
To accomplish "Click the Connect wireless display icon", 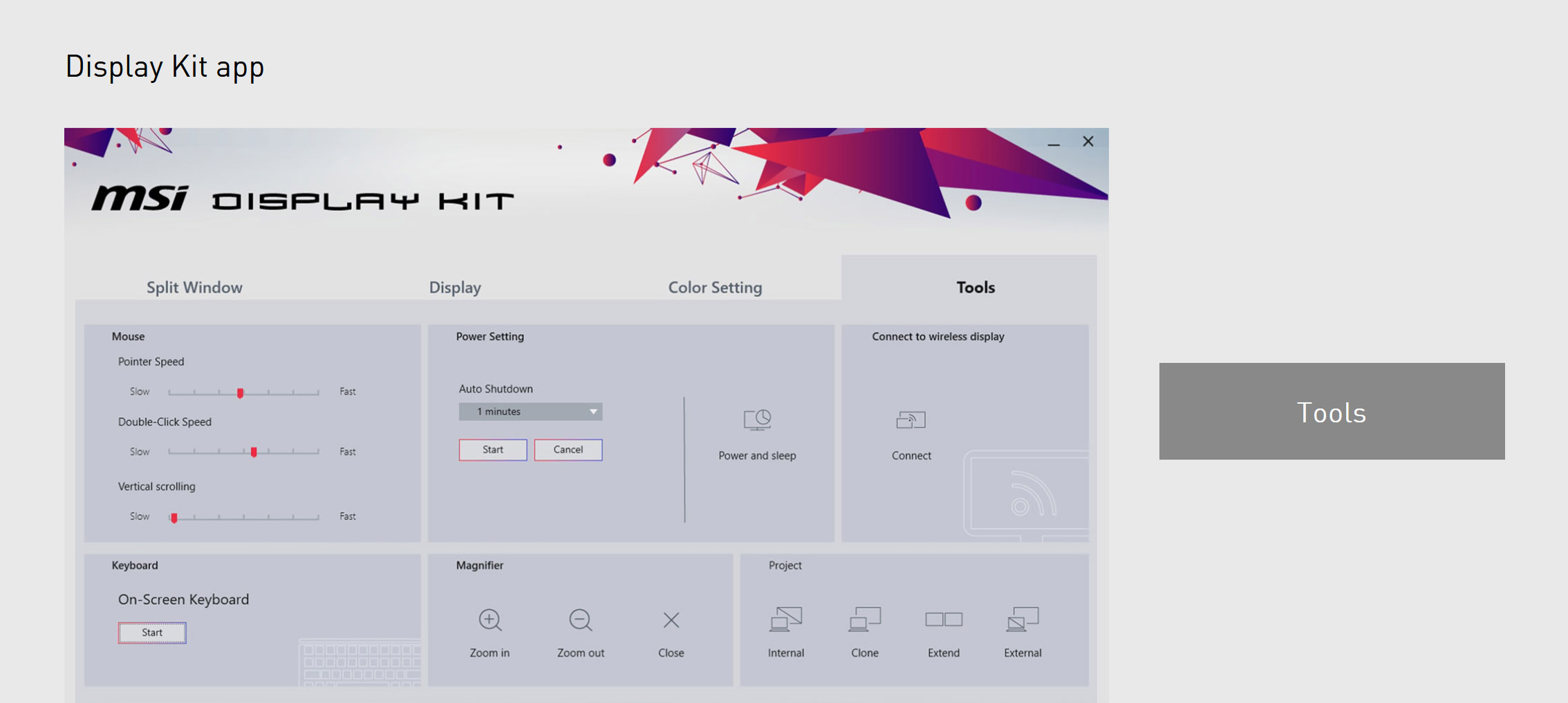I will pos(911,420).
